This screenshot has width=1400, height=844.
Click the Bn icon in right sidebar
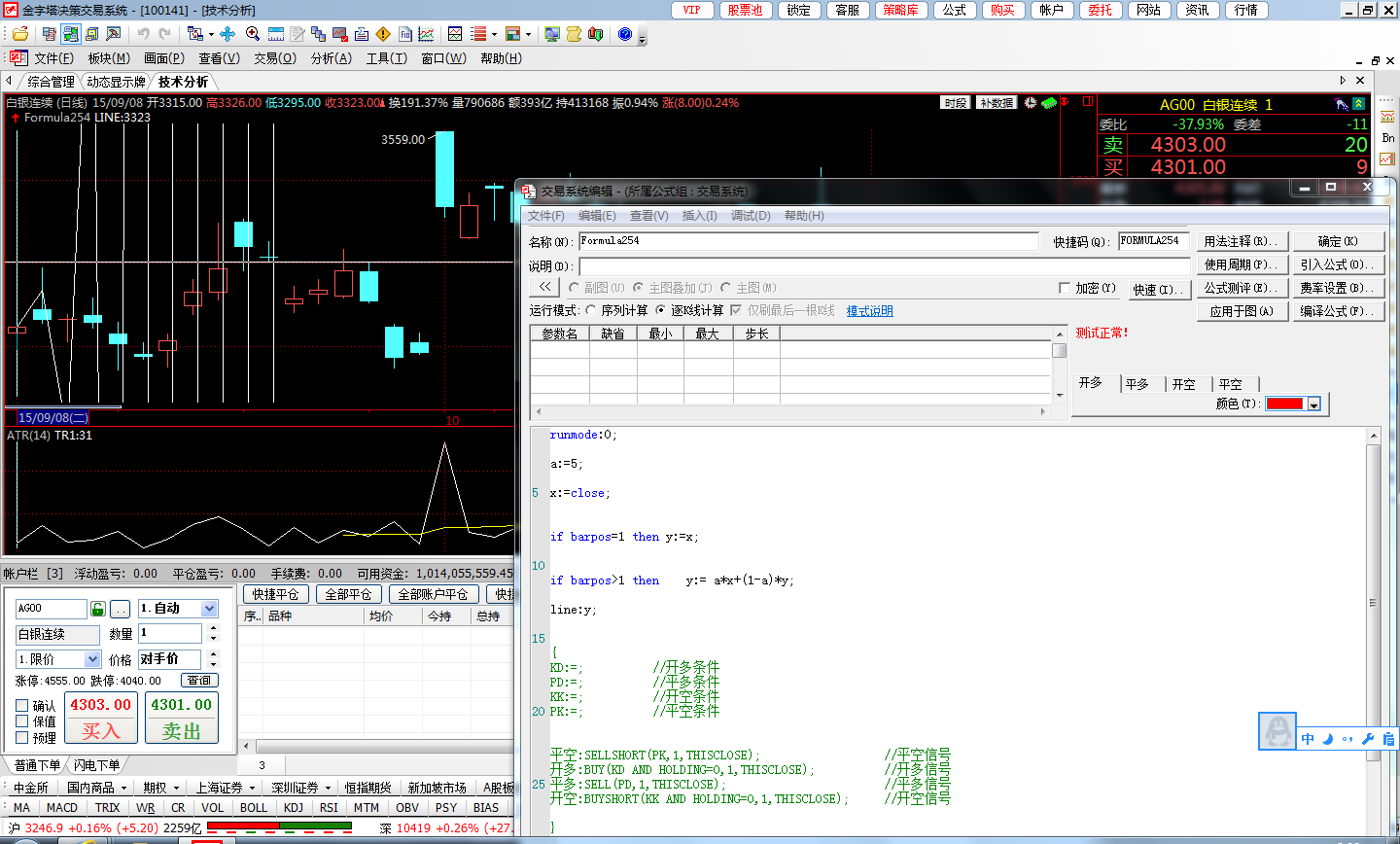tap(1387, 138)
